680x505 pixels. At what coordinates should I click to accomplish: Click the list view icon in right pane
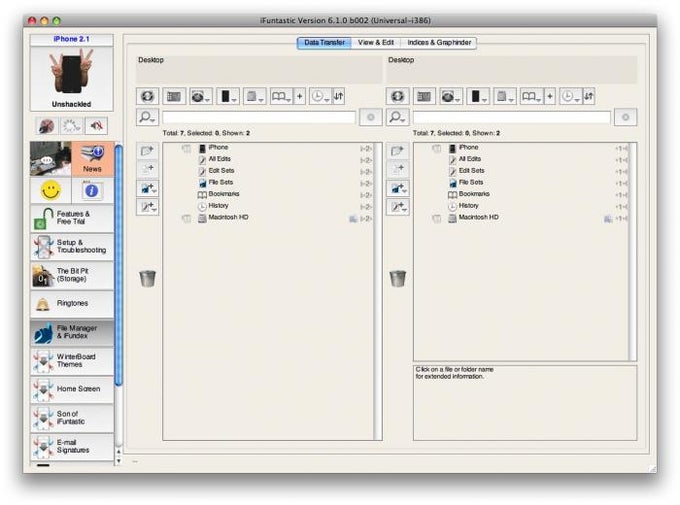tap(424, 96)
